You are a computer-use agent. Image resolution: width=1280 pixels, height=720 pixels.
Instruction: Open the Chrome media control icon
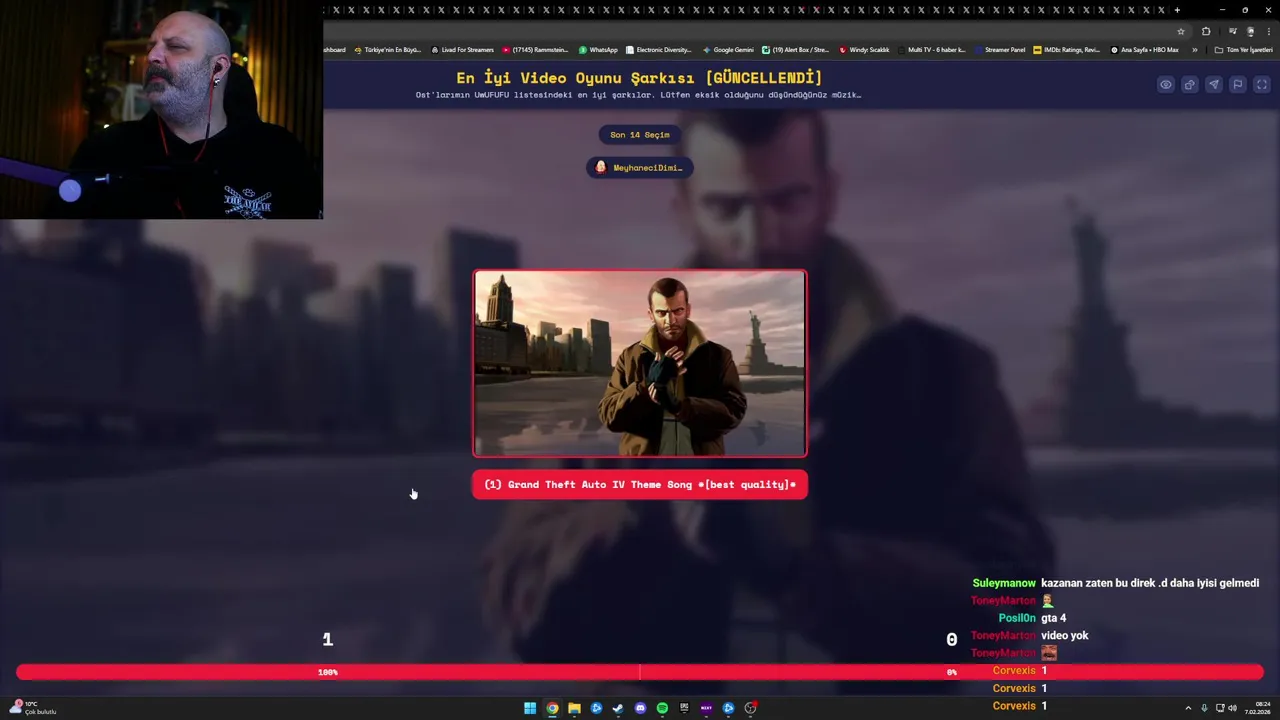point(1232,31)
